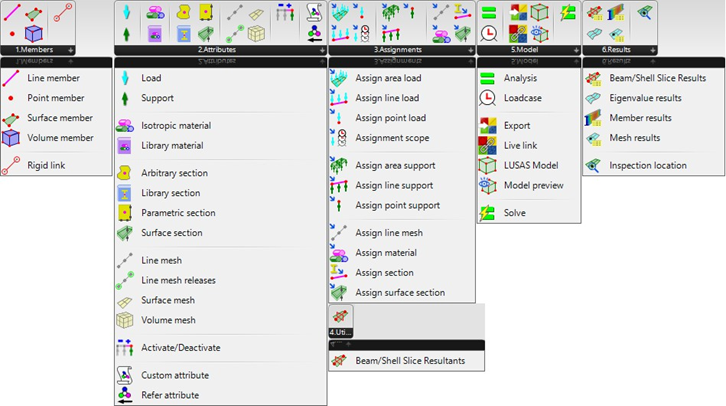
Task: Open Isotropic material attribute
Action: (176, 126)
